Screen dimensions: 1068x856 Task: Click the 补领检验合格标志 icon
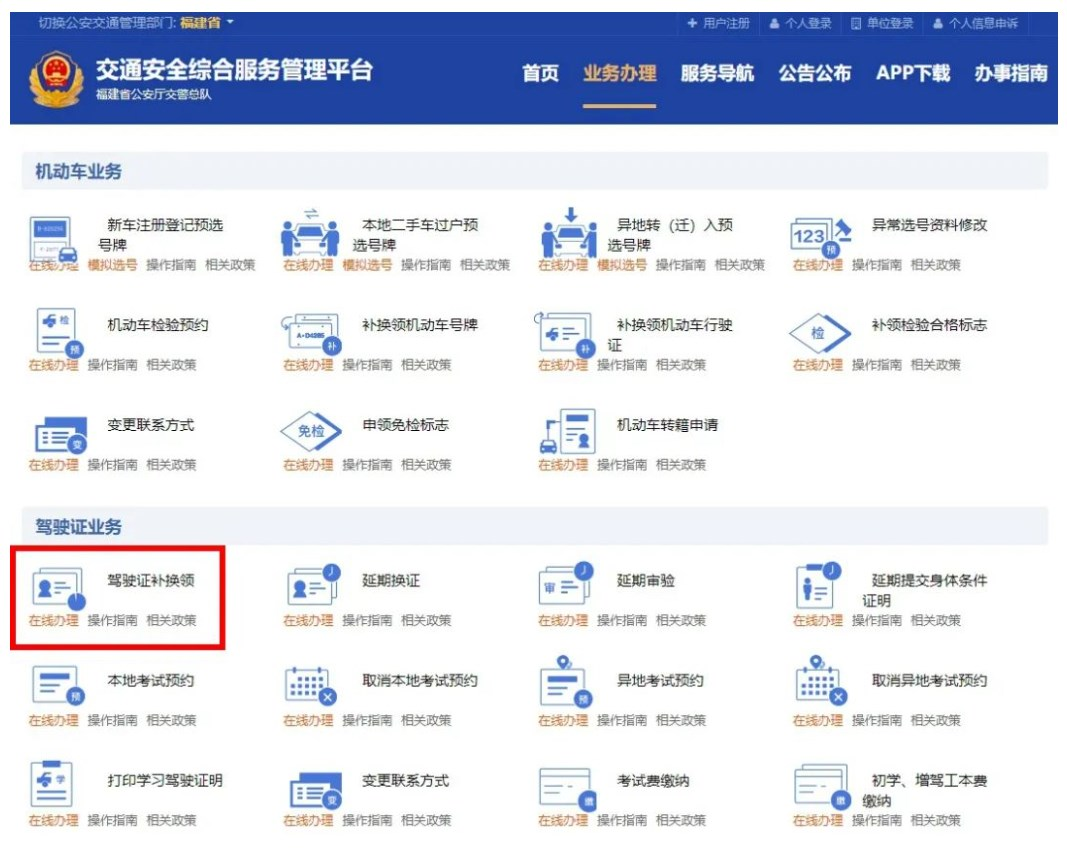[819, 333]
